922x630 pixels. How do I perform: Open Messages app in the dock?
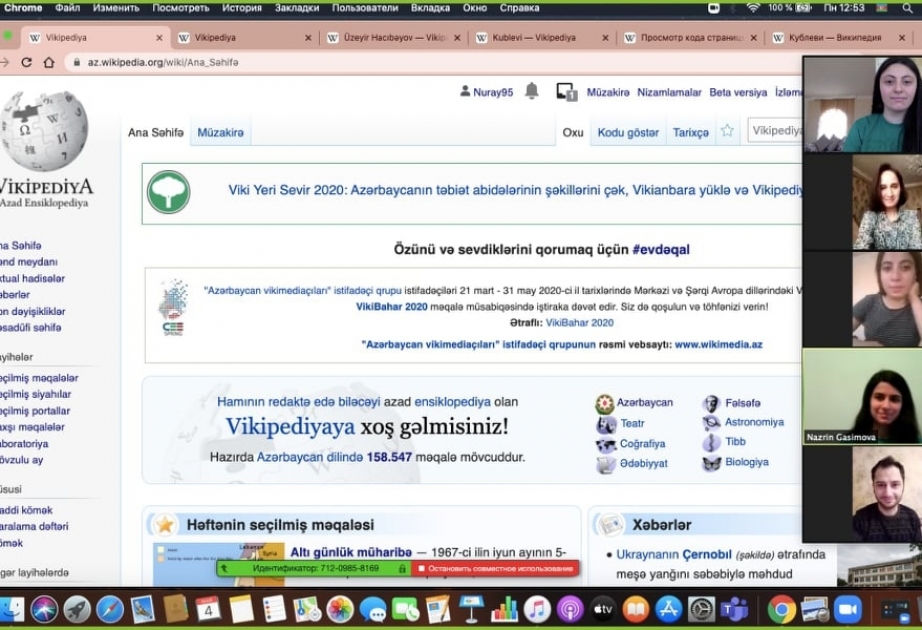pyautogui.click(x=372, y=609)
